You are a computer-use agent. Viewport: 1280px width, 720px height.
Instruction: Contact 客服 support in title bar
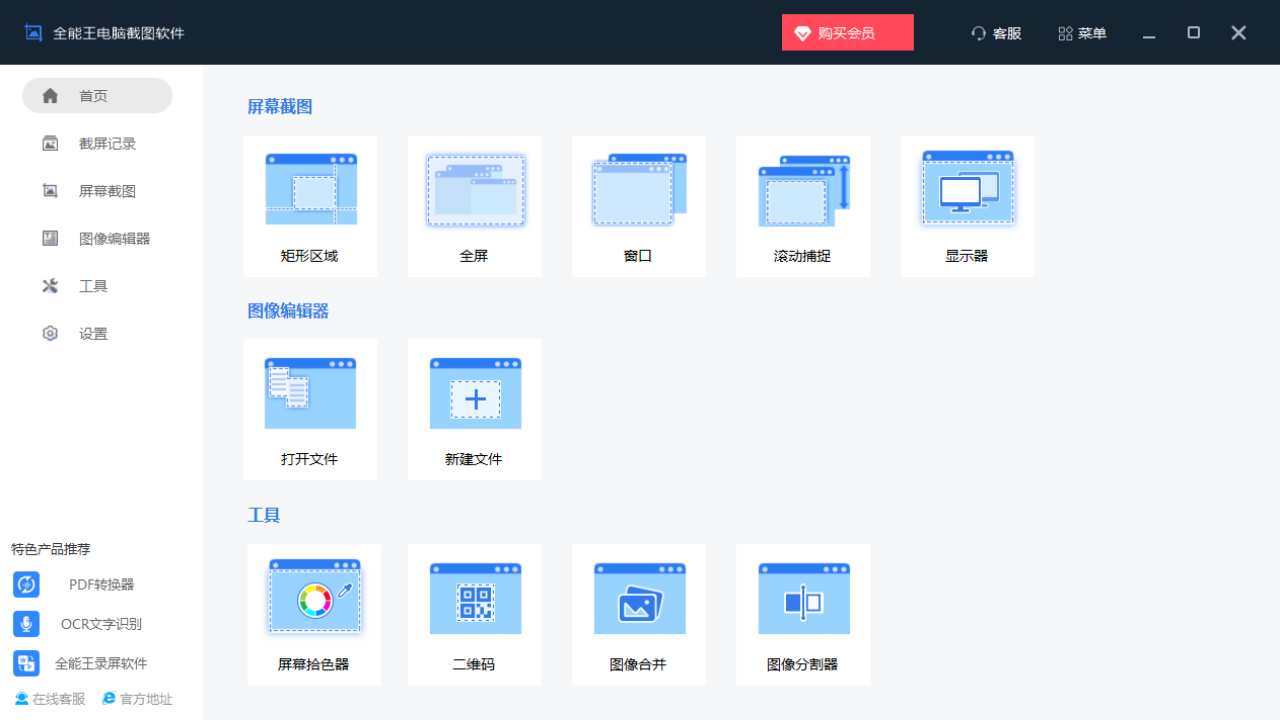[996, 33]
